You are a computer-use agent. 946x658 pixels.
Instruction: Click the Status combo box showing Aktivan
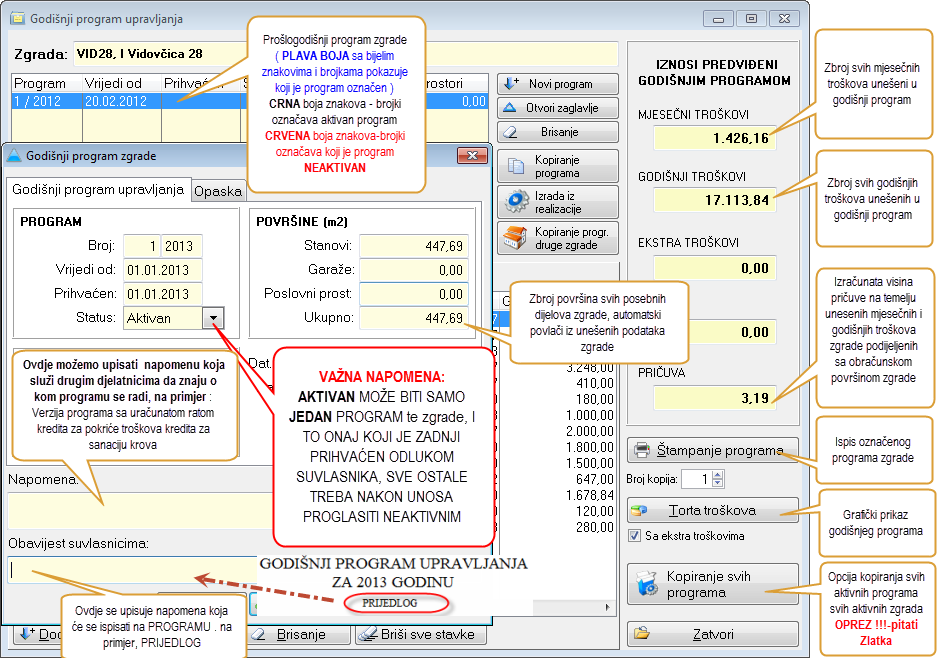point(173,318)
